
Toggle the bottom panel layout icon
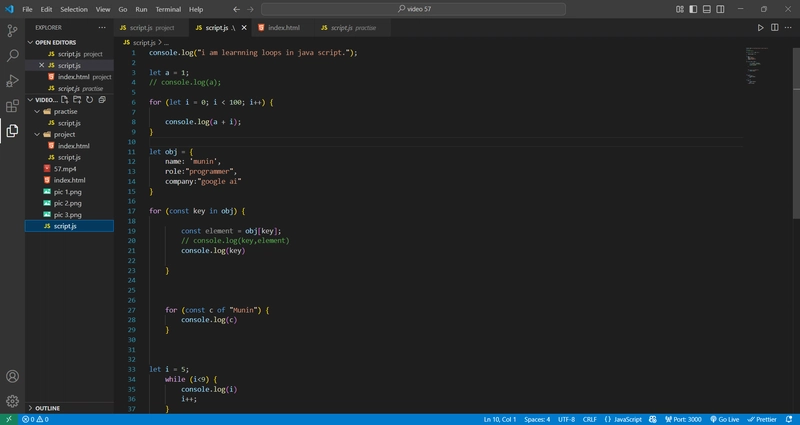pyautogui.click(x=707, y=9)
